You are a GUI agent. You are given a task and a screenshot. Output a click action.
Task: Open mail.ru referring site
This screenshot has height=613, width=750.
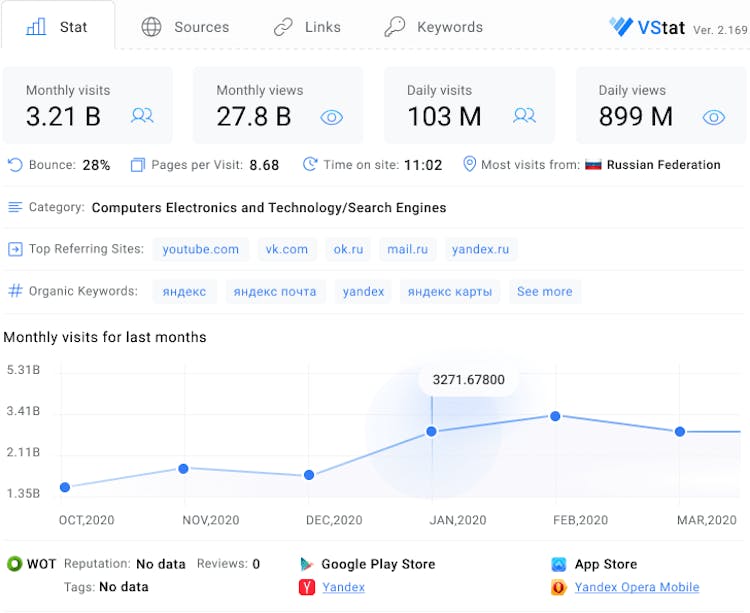click(408, 249)
